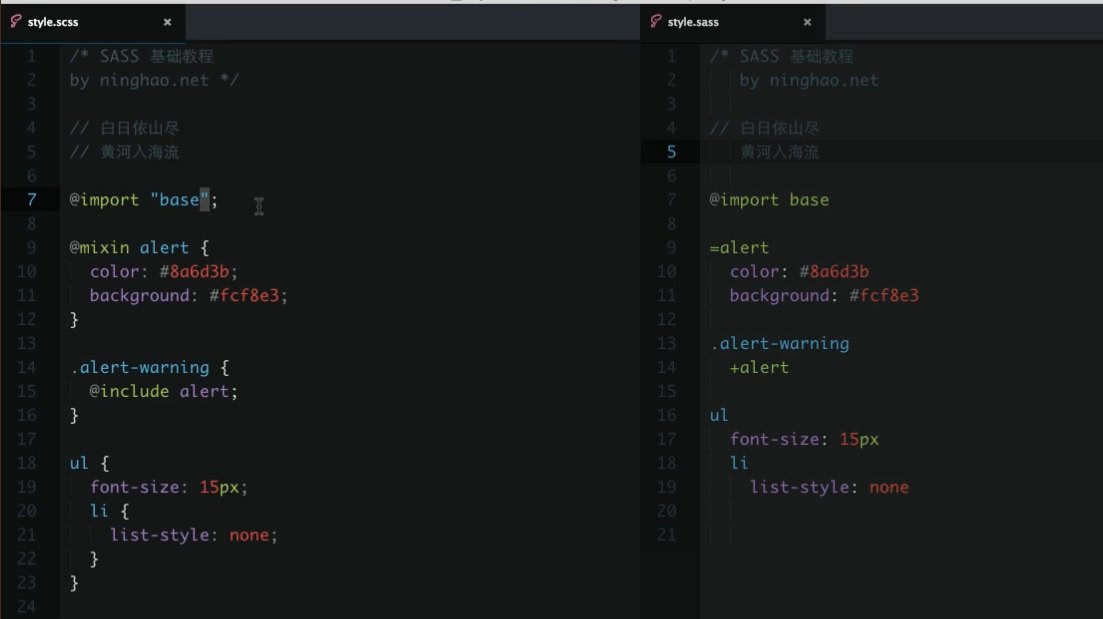Click '// 黄河入海流' comment in scss pane
Image resolution: width=1103 pixels, height=619 pixels.
click(x=125, y=152)
